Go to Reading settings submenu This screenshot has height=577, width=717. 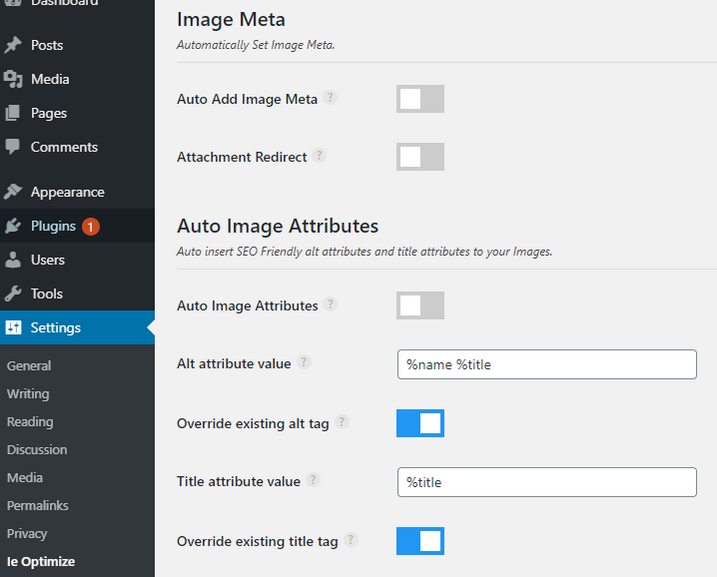pos(30,422)
